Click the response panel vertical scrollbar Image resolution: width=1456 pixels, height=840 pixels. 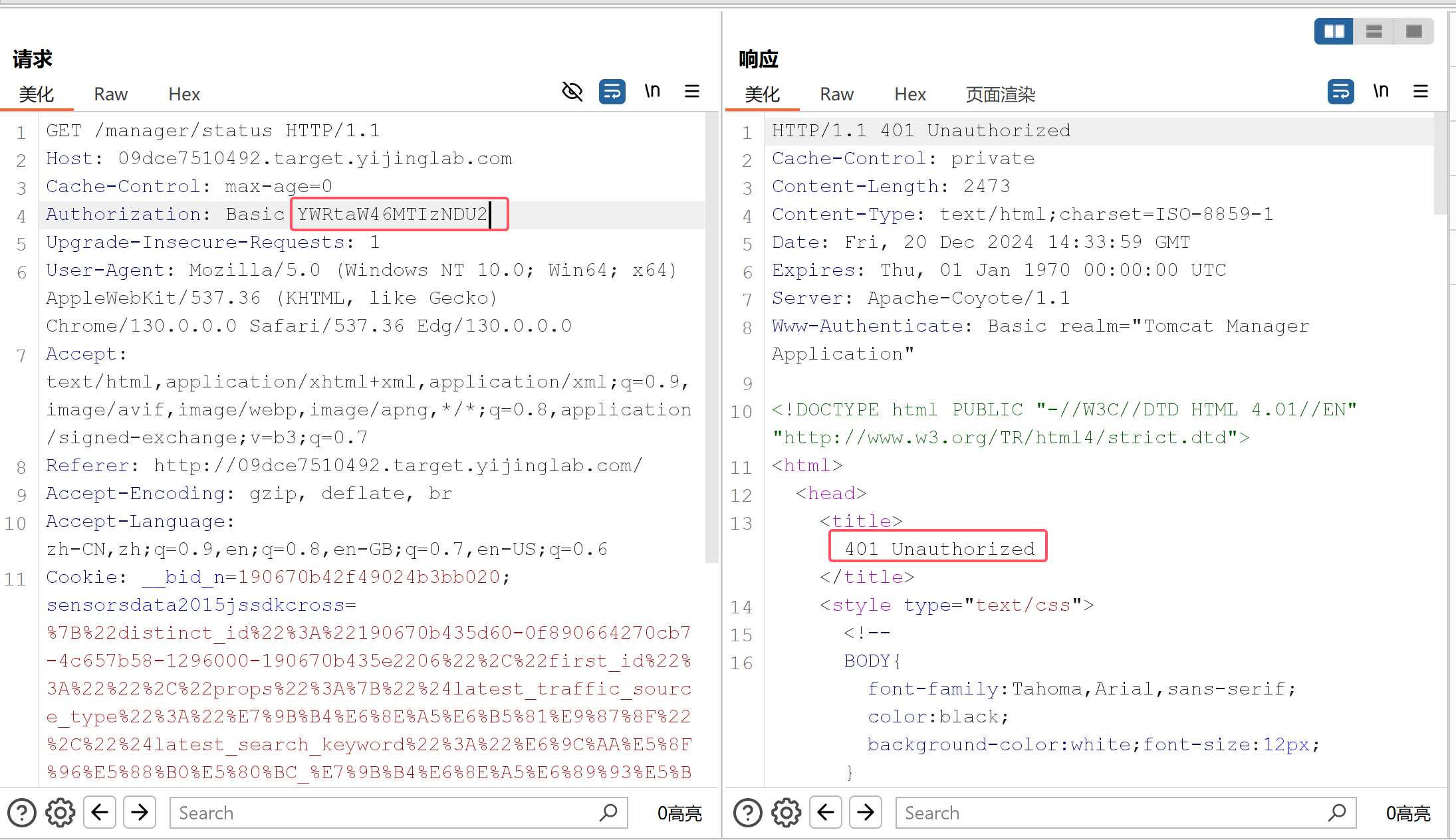point(1441,163)
